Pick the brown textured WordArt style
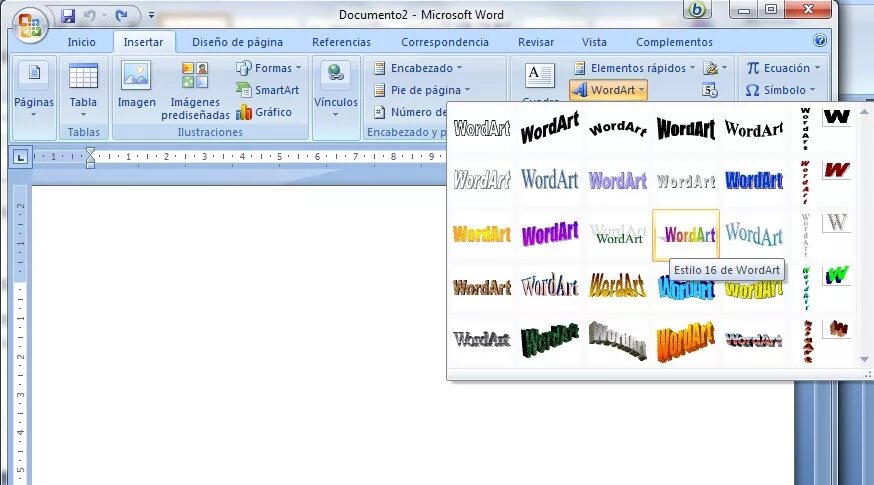The width and height of the screenshot is (874, 485). coord(482,287)
